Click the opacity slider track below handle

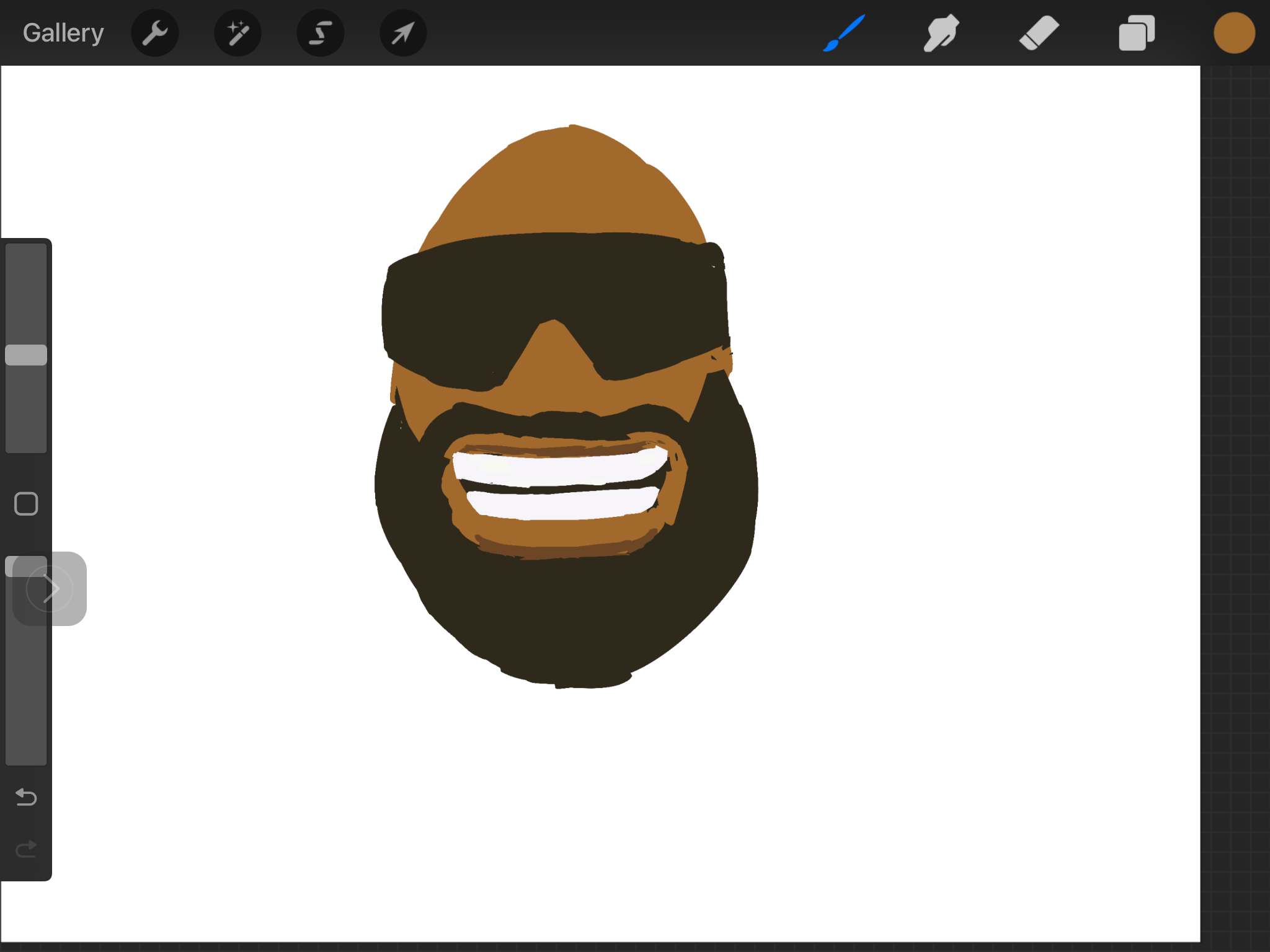click(x=26, y=694)
